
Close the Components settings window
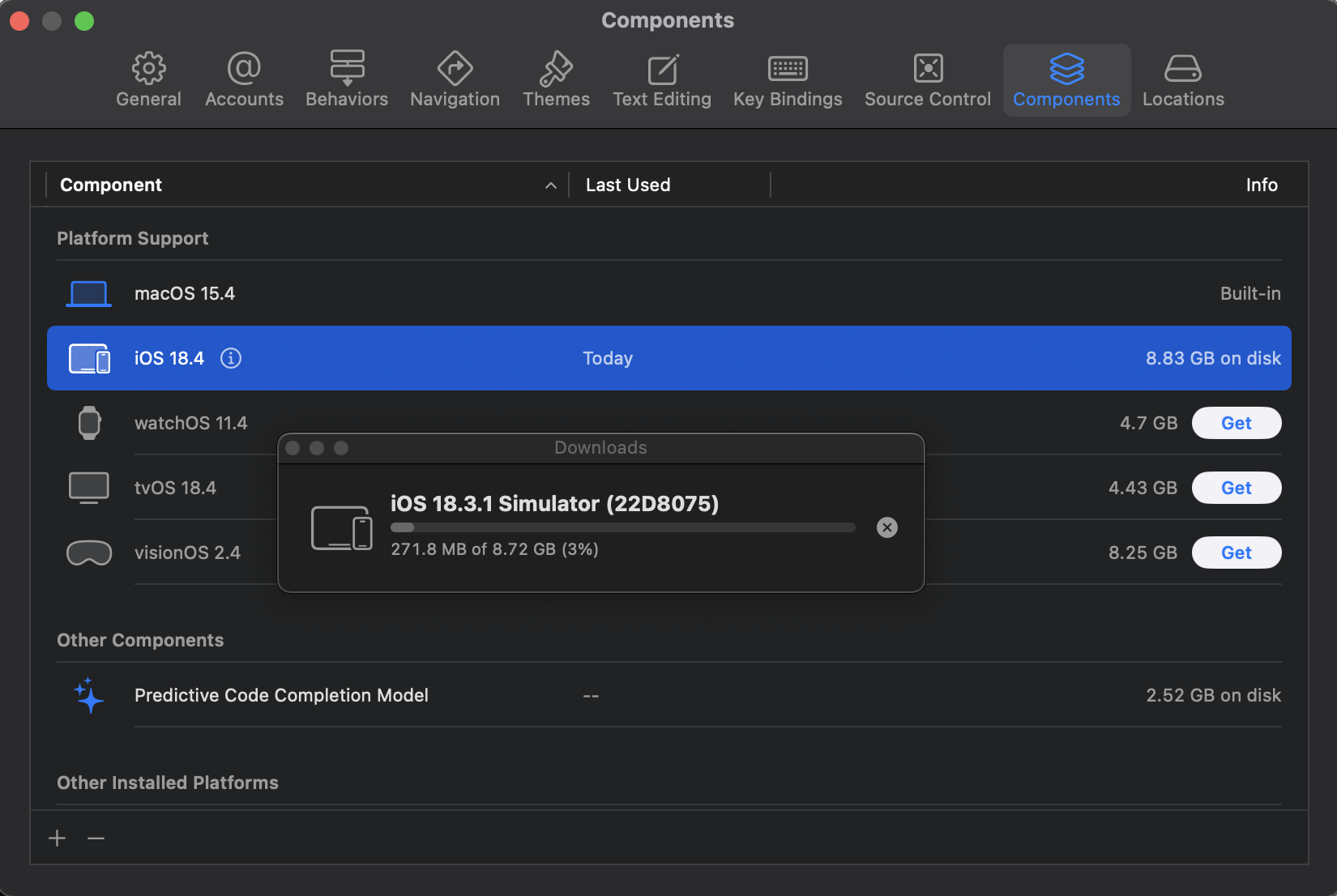pos(19,21)
